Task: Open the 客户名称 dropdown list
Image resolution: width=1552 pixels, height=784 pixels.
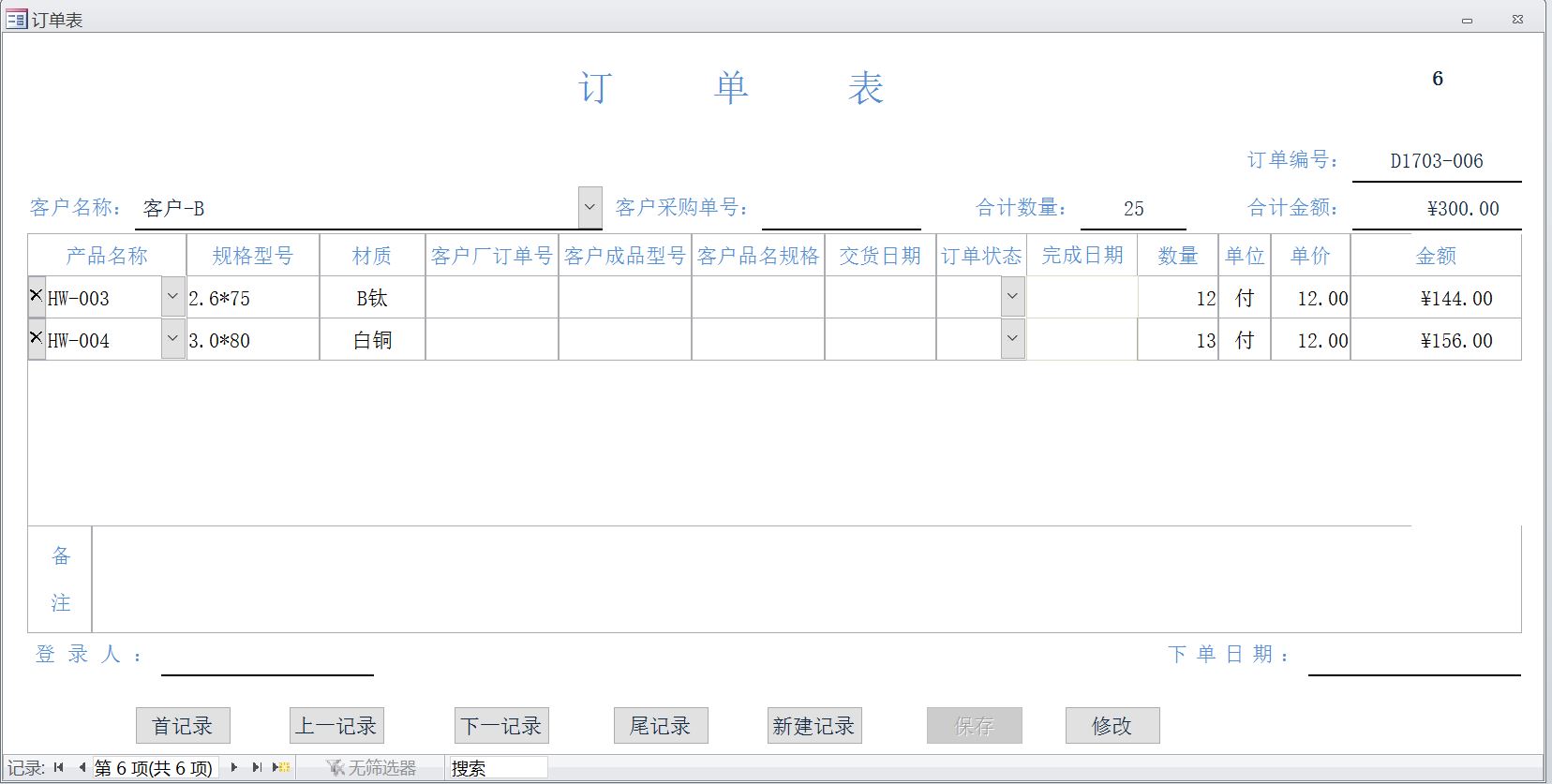Action: tap(589, 207)
